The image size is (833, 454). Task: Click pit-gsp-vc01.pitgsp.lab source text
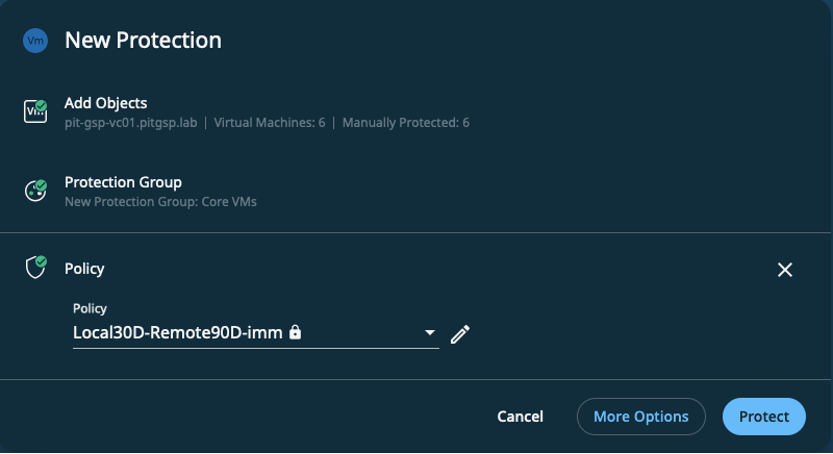click(x=131, y=123)
